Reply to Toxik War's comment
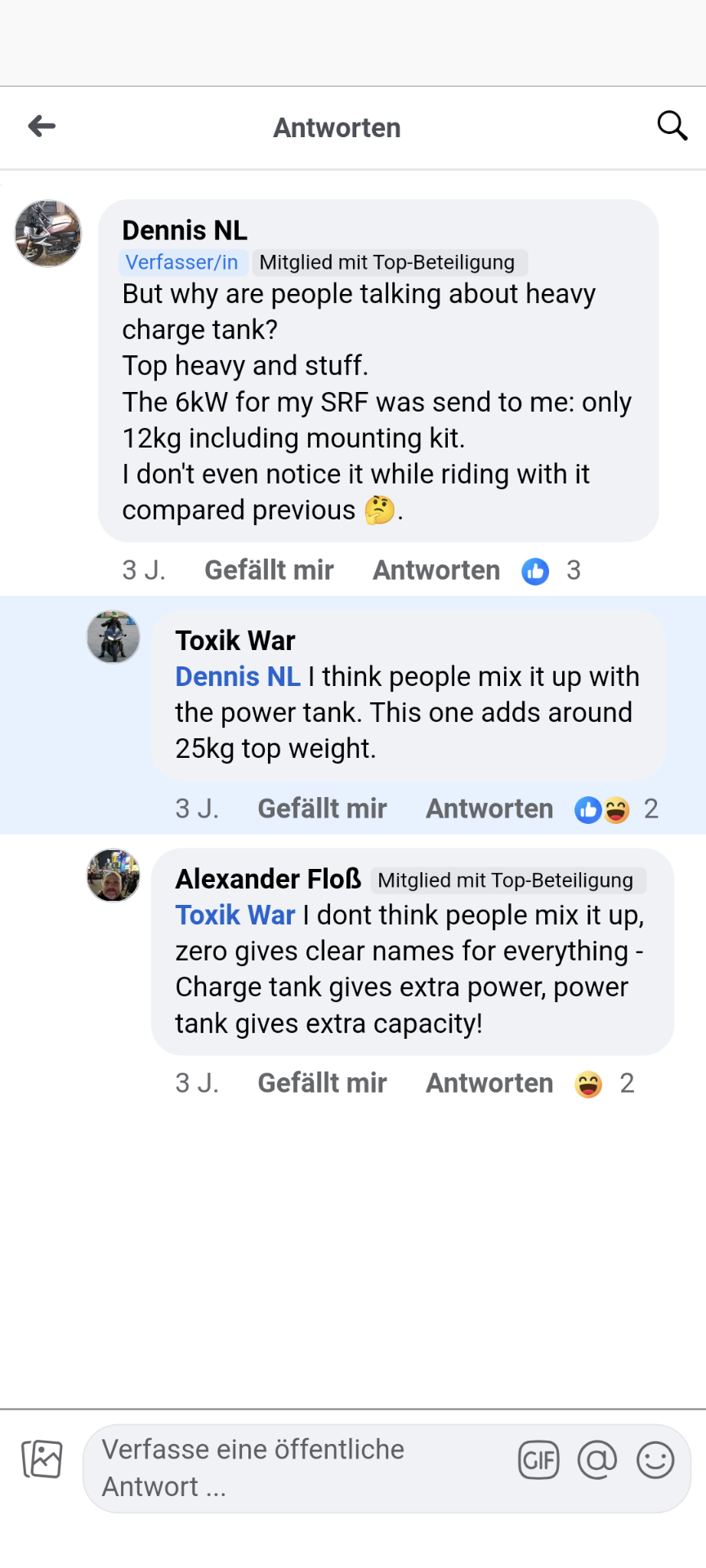 coord(489,808)
